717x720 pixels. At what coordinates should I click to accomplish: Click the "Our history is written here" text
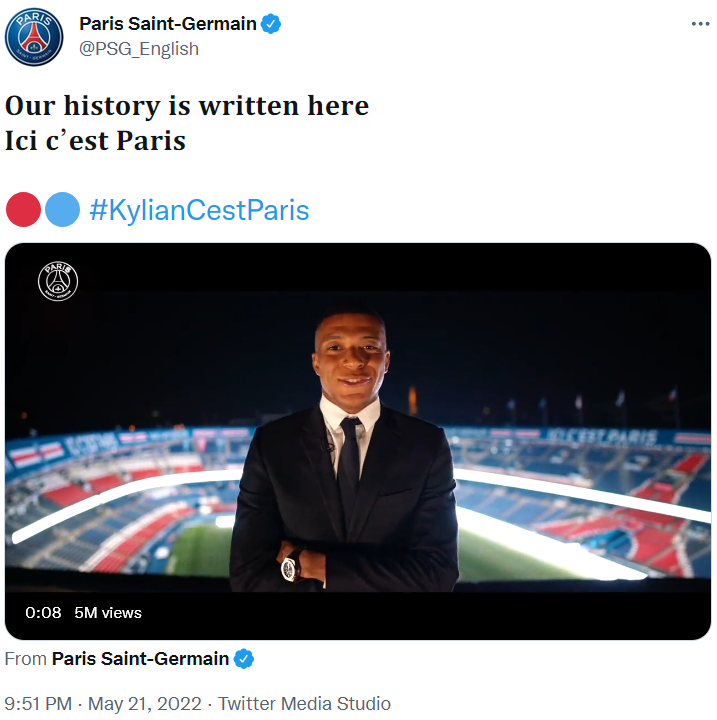pos(187,105)
